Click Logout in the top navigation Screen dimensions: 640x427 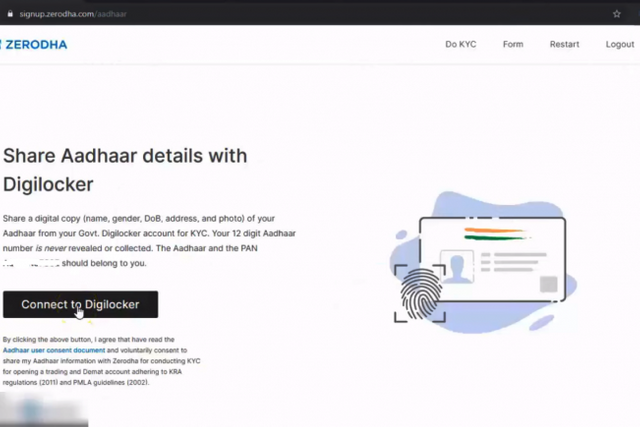click(x=620, y=44)
